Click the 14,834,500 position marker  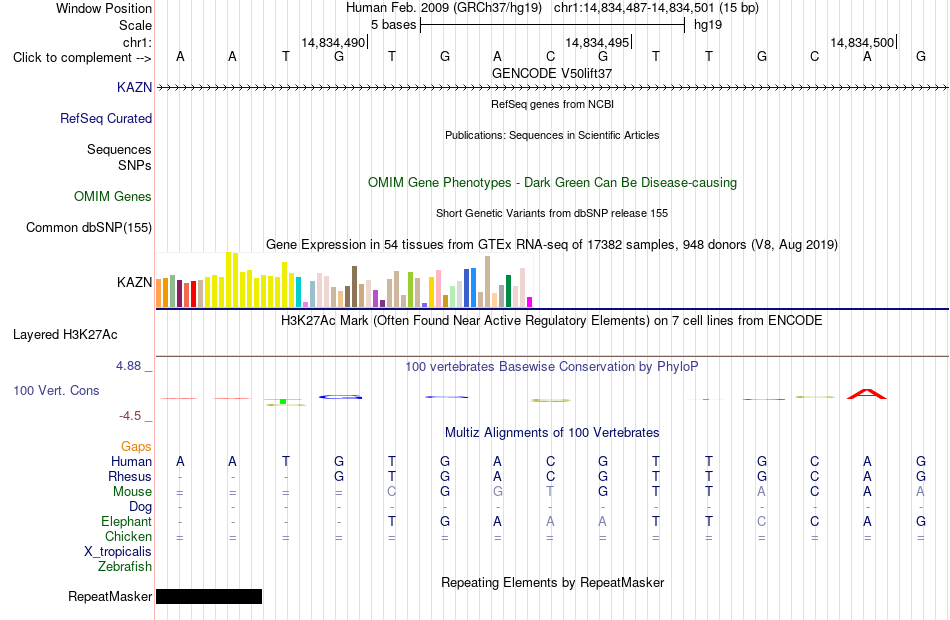[863, 42]
